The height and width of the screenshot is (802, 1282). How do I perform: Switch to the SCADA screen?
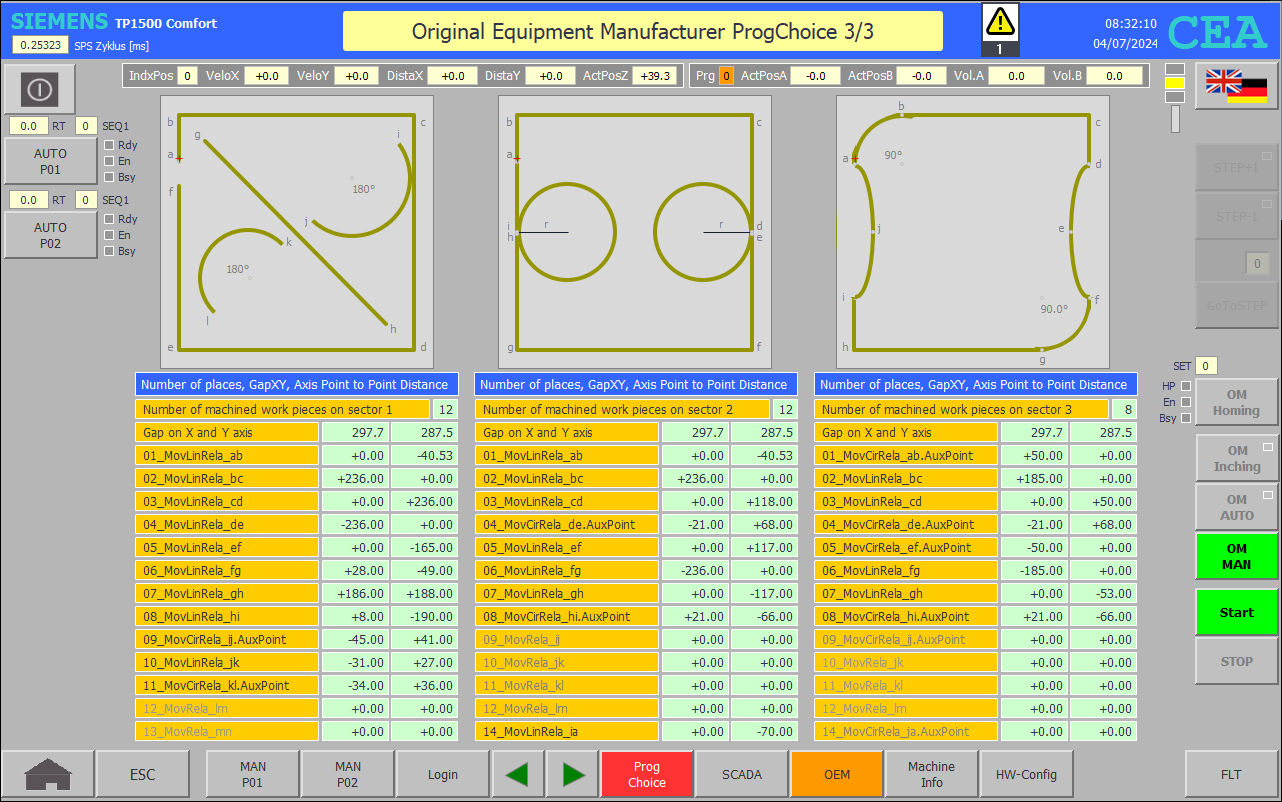[x=742, y=774]
